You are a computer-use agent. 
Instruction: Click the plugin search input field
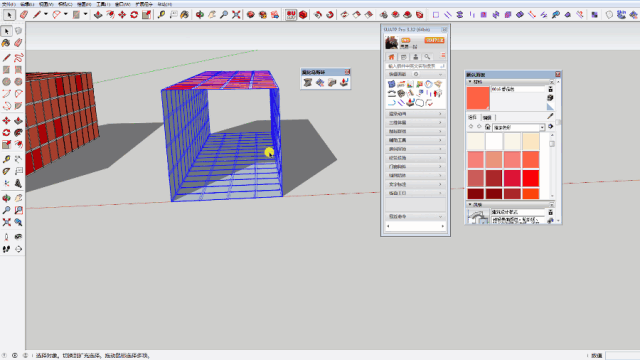tap(415, 66)
